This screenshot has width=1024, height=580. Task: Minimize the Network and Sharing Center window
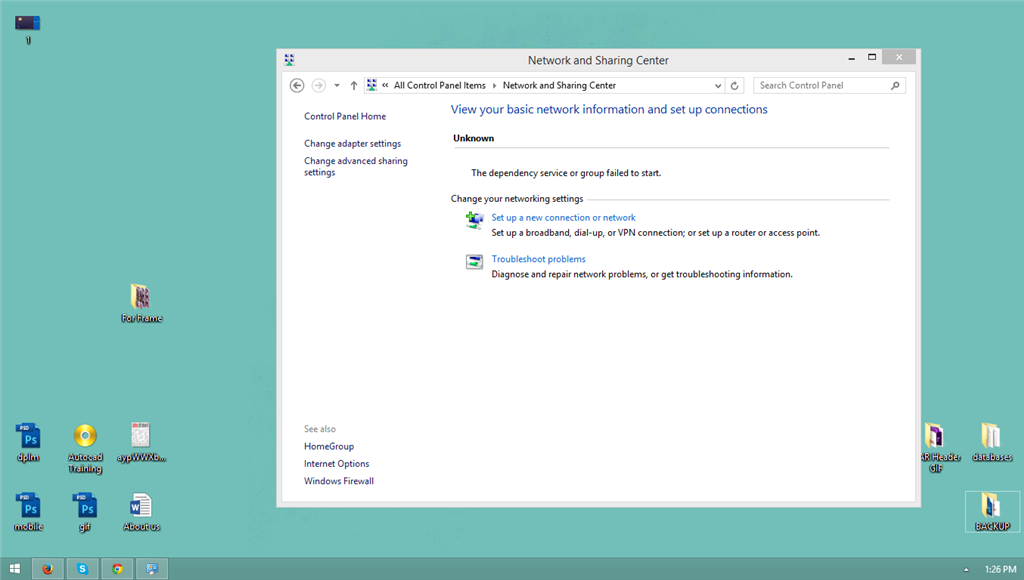pos(852,58)
